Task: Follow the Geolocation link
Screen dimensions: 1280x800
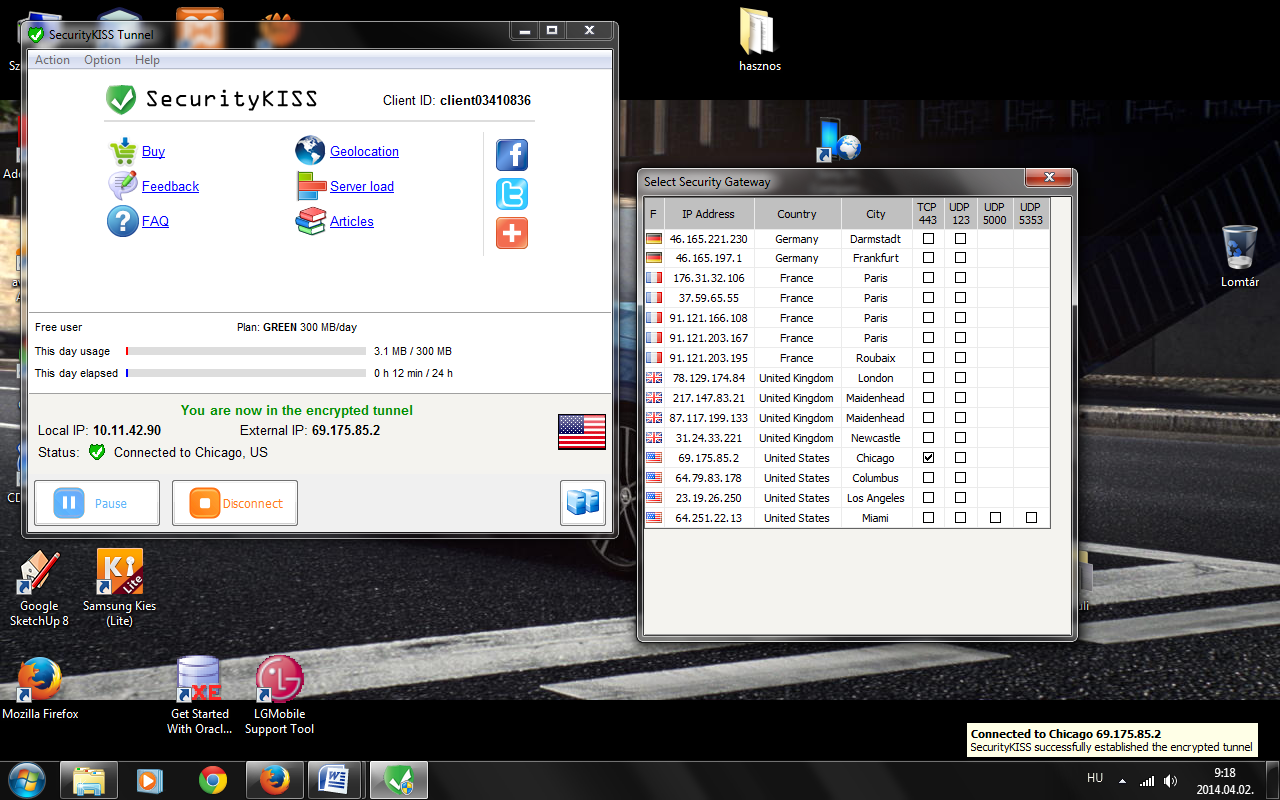Action: (364, 152)
